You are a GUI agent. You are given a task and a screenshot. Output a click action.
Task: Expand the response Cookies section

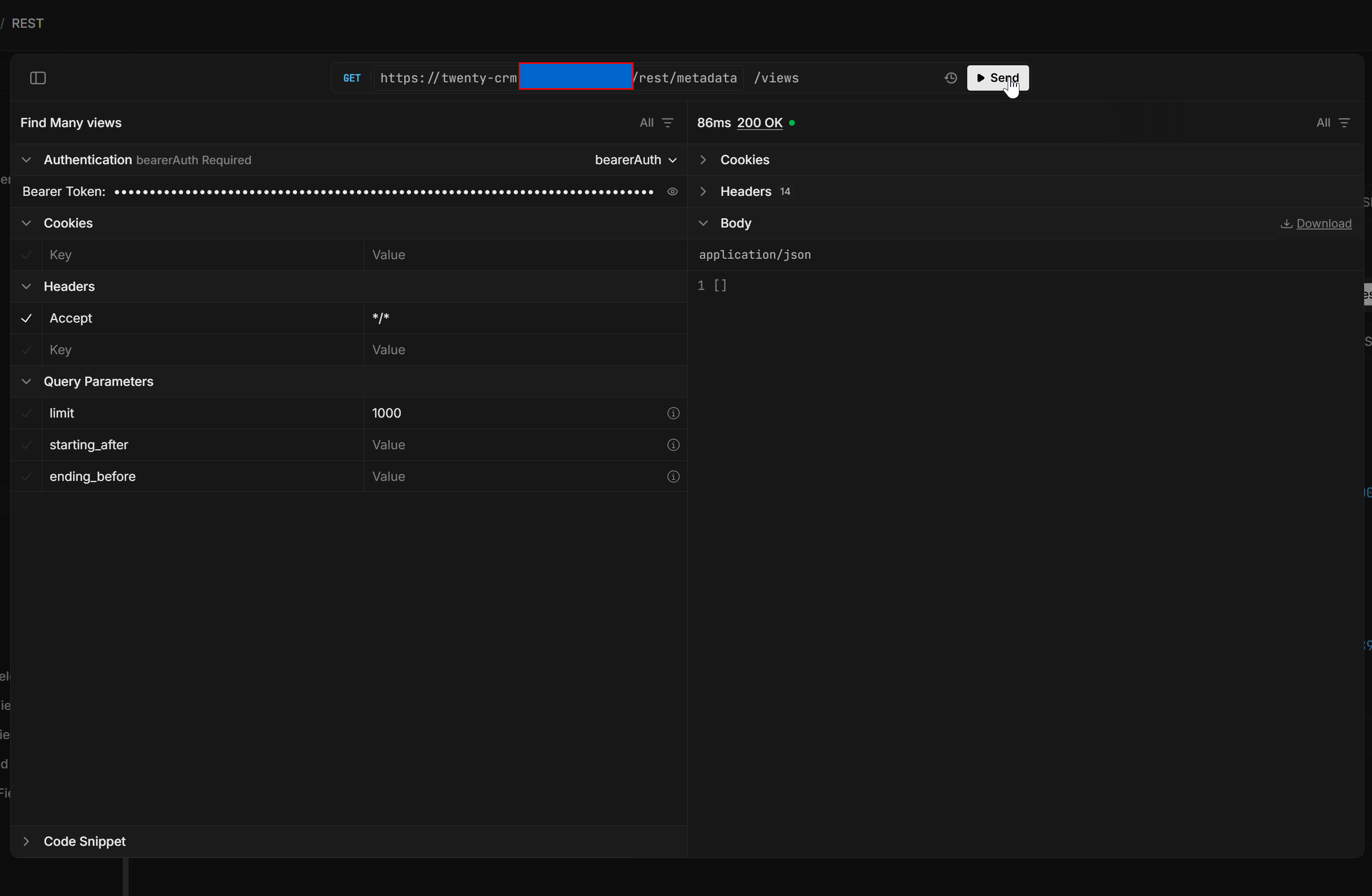pyautogui.click(x=744, y=160)
